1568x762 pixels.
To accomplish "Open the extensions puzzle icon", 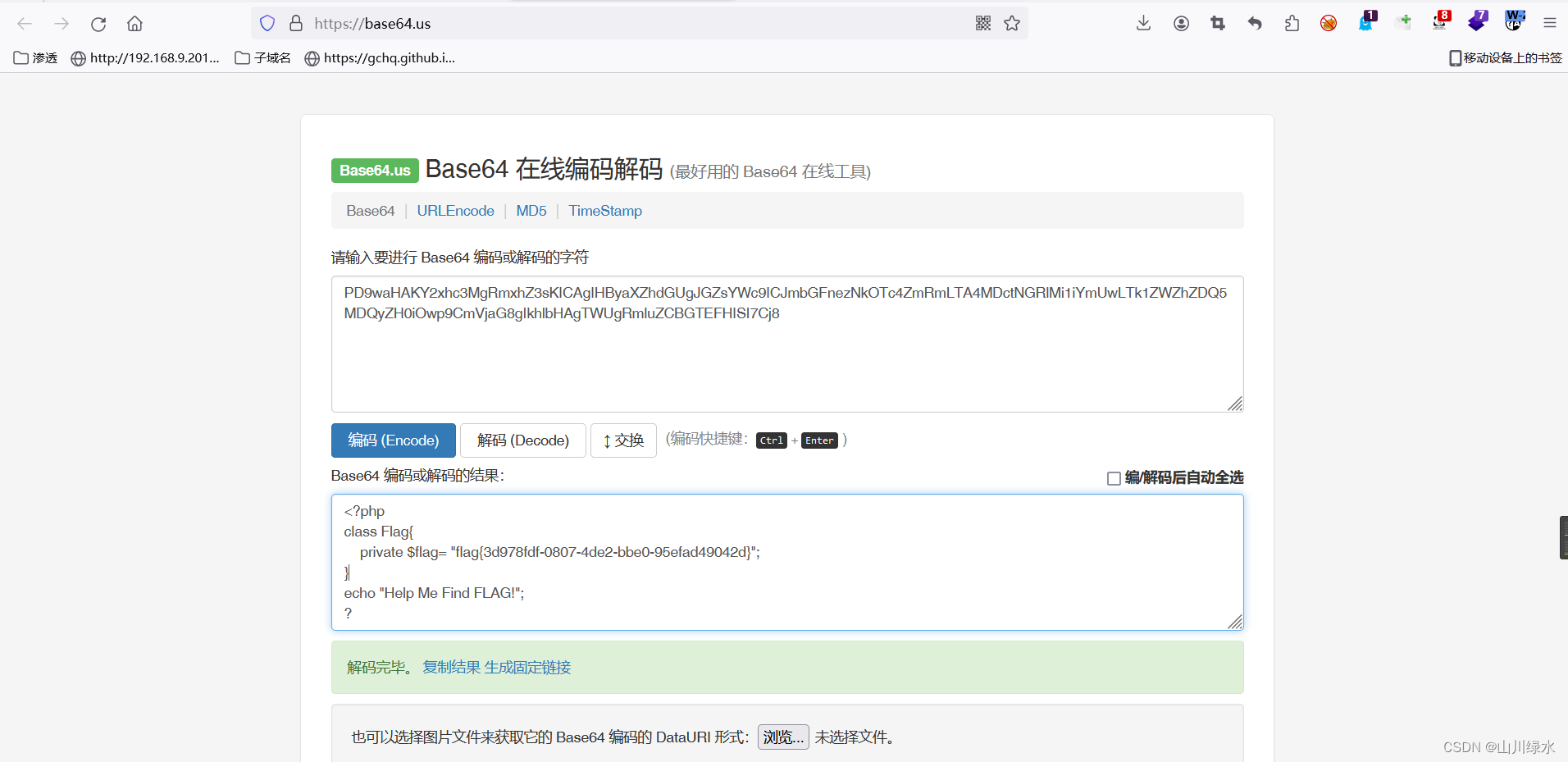I will click(1292, 24).
